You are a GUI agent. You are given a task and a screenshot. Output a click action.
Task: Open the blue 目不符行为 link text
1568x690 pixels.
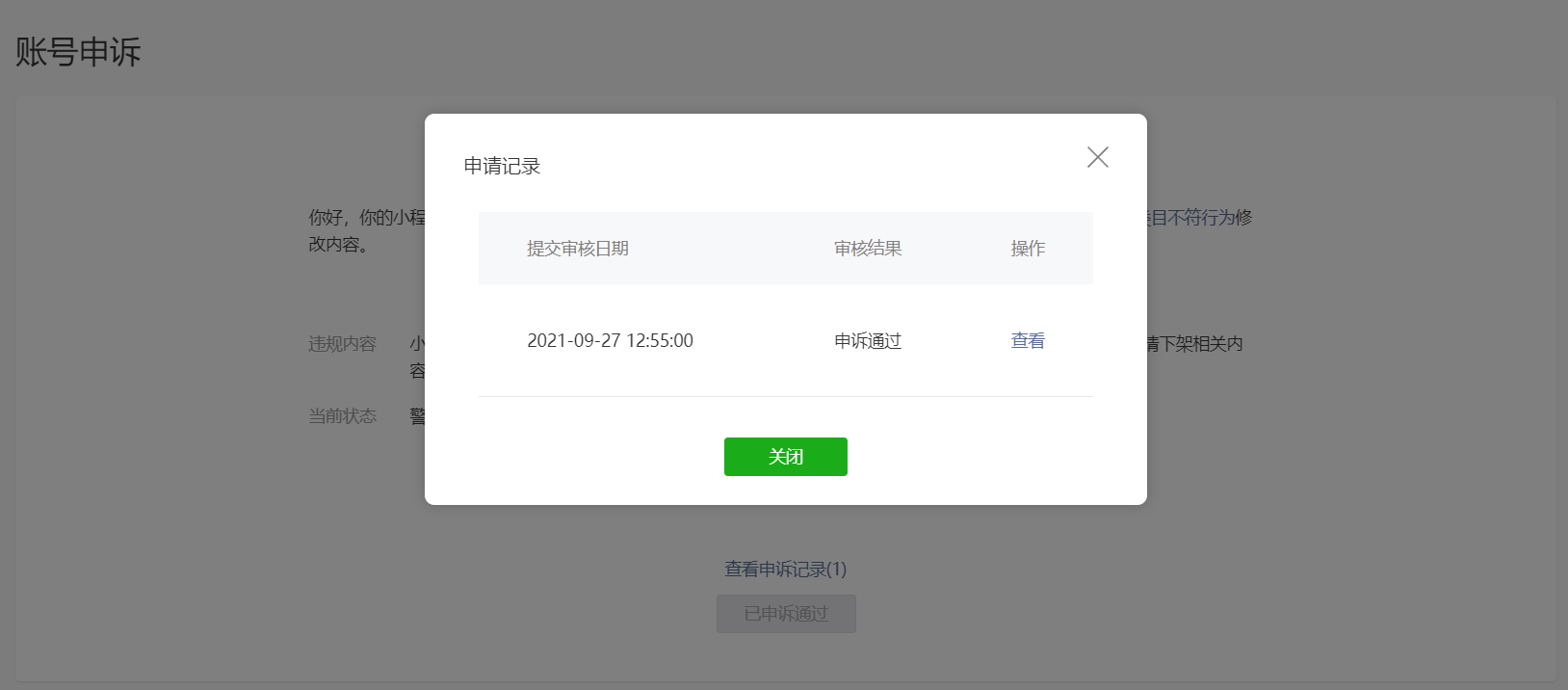(1191, 218)
